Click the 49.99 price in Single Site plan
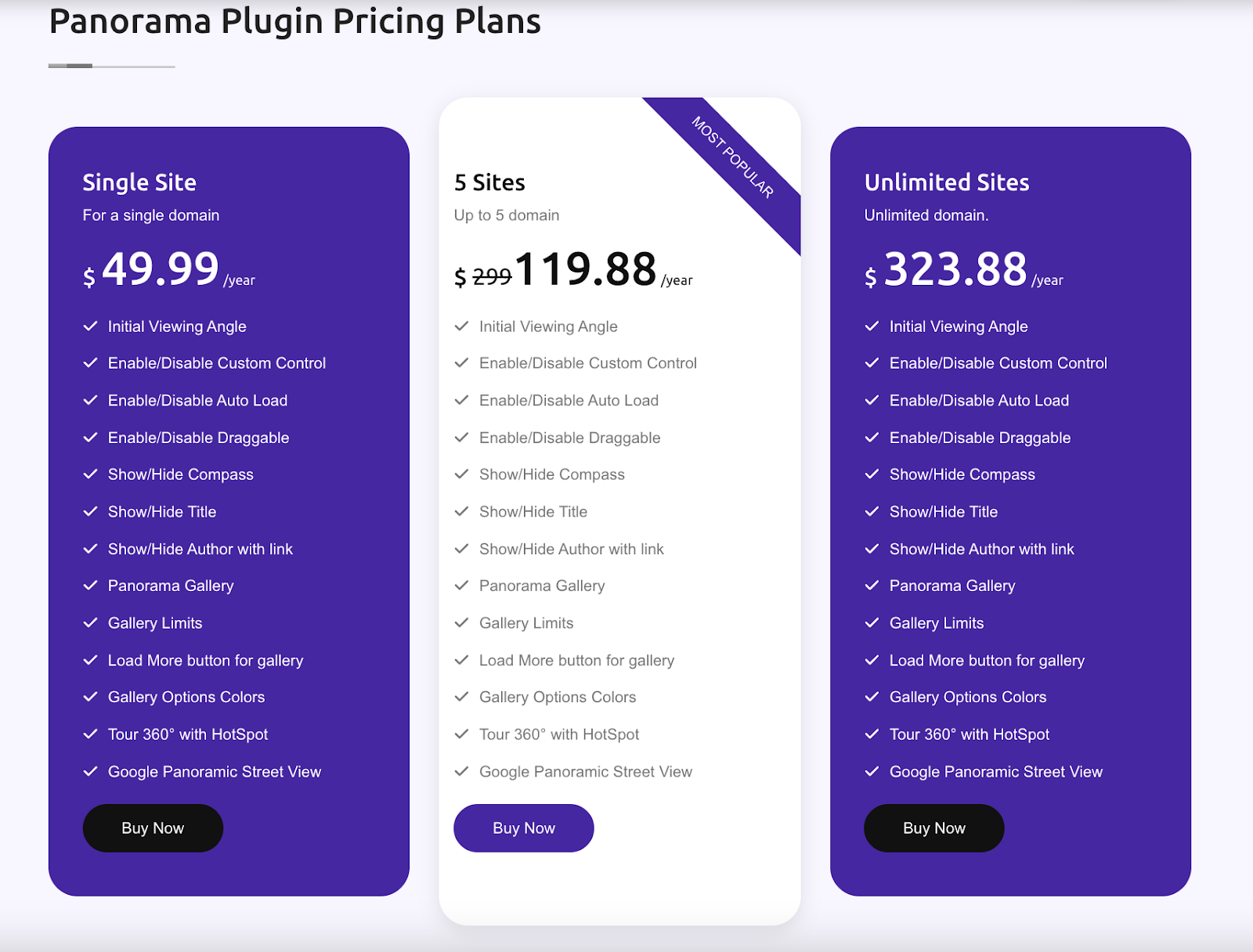The height and width of the screenshot is (952, 1253). [161, 269]
